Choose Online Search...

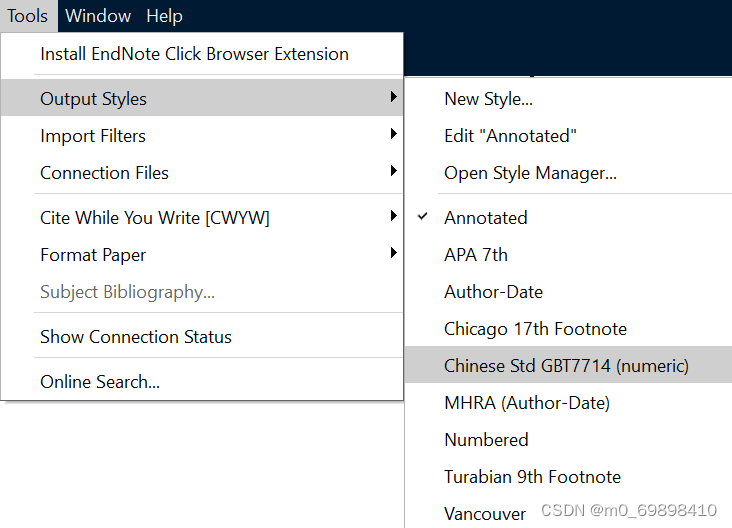(202, 381)
